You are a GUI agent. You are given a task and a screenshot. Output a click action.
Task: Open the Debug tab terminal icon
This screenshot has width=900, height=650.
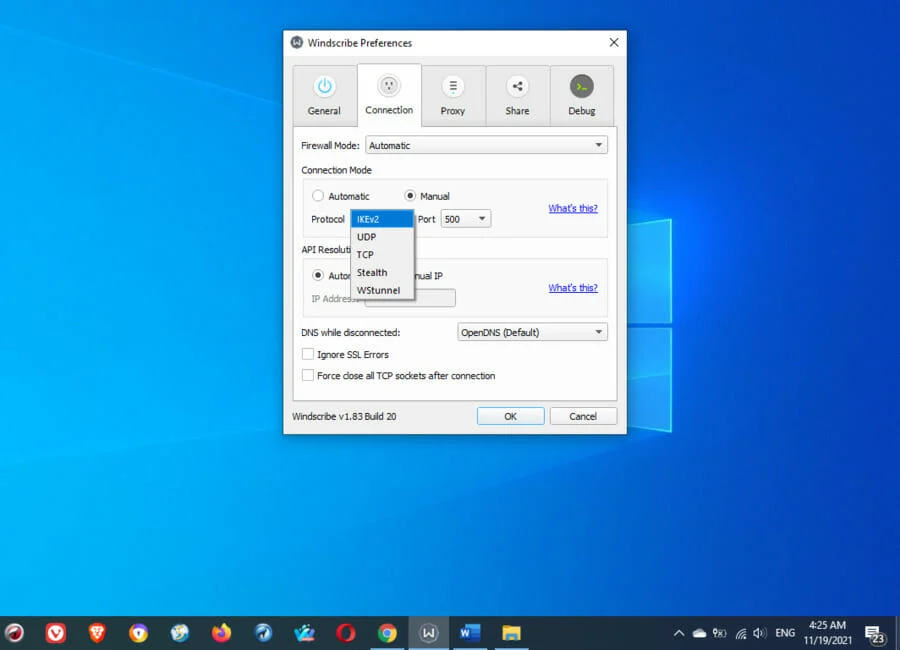[582, 87]
